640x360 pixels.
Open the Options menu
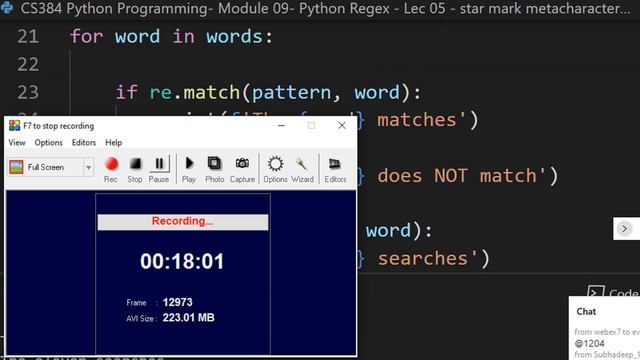[49, 142]
